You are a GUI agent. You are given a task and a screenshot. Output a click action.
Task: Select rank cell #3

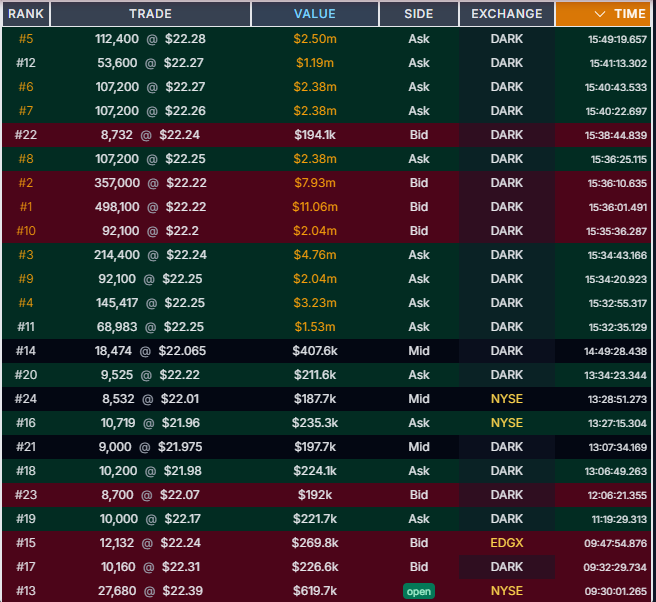[26, 255]
